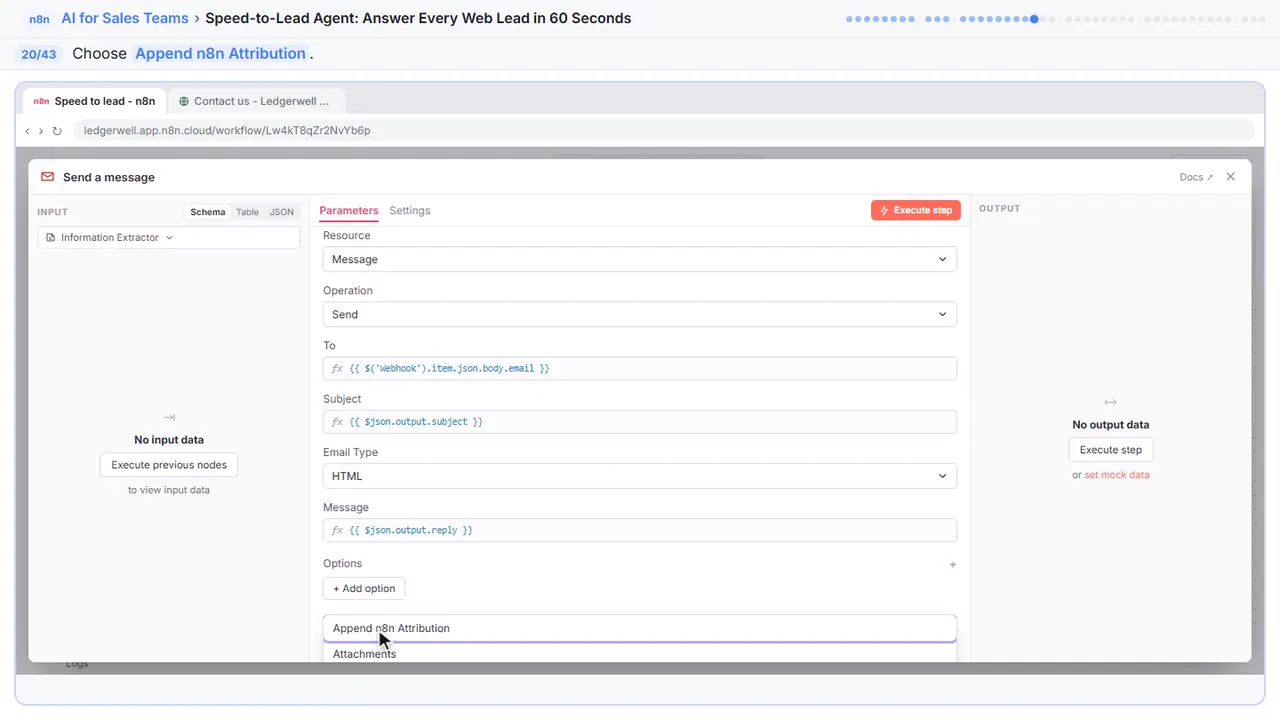Click the n8n logo badge in the top header
Image resolution: width=1280 pixels, height=720 pixels.
pyautogui.click(x=39, y=18)
